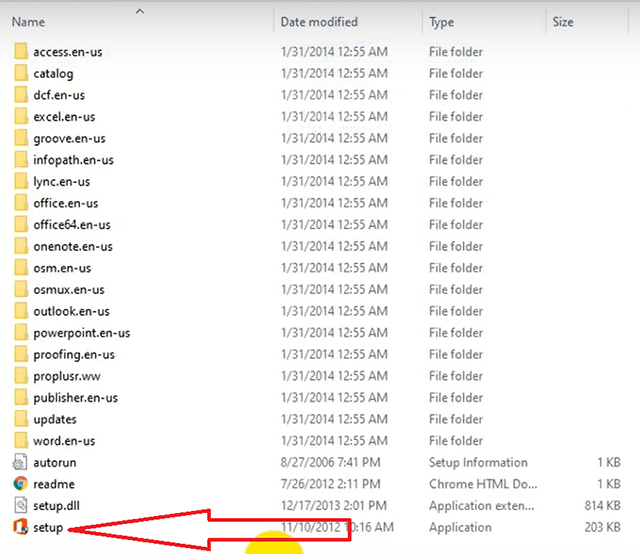The height and width of the screenshot is (554, 640).
Task: Select the setup application Office icon
Action: 21,527
